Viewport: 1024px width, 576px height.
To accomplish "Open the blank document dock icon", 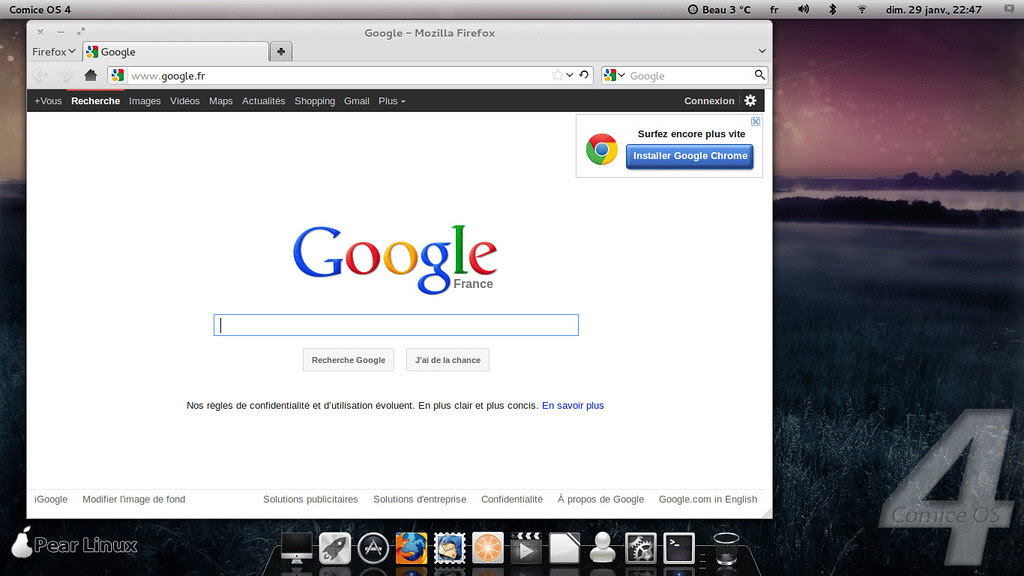I will pyautogui.click(x=564, y=547).
